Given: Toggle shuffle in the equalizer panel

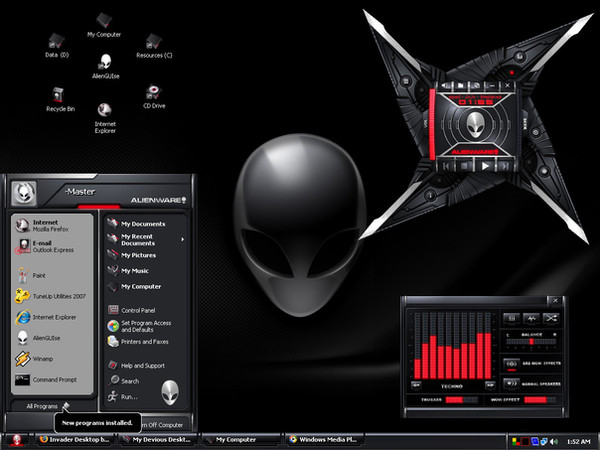Looking at the screenshot, I should [x=551, y=318].
